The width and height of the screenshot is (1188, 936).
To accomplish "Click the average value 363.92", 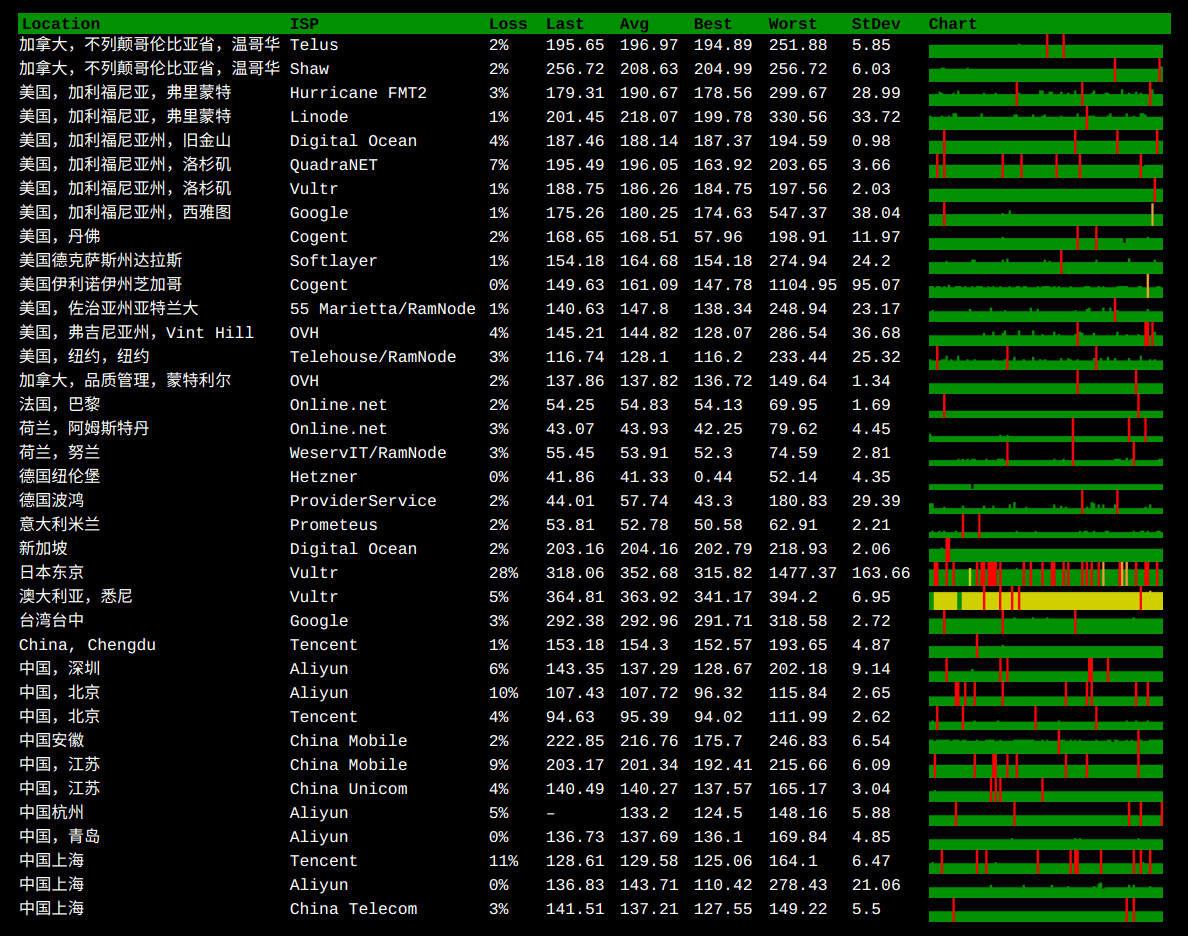I will point(649,597).
